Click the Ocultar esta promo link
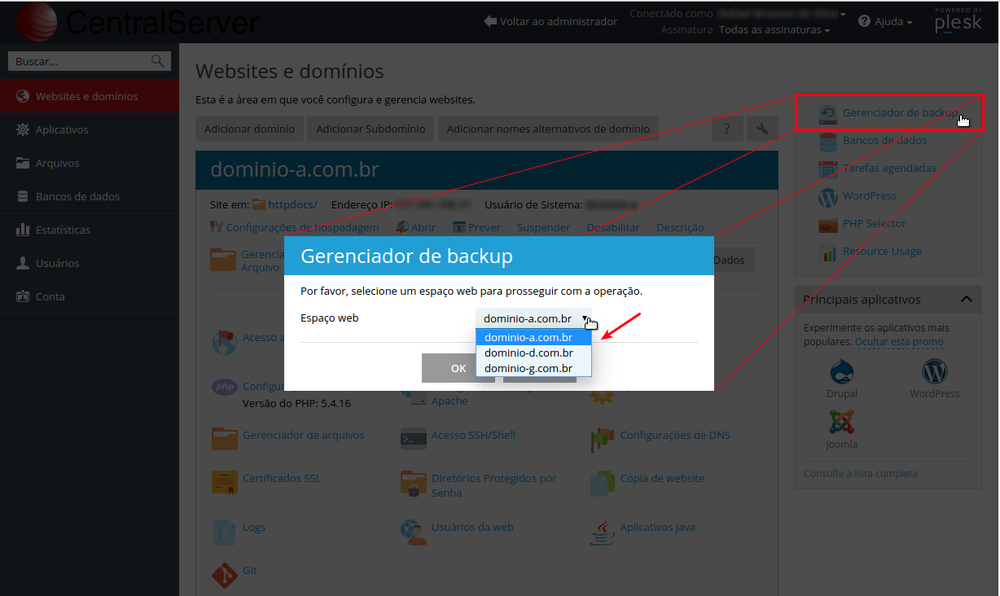Viewport: 1000px width, 596px height. pyautogui.click(x=899, y=342)
